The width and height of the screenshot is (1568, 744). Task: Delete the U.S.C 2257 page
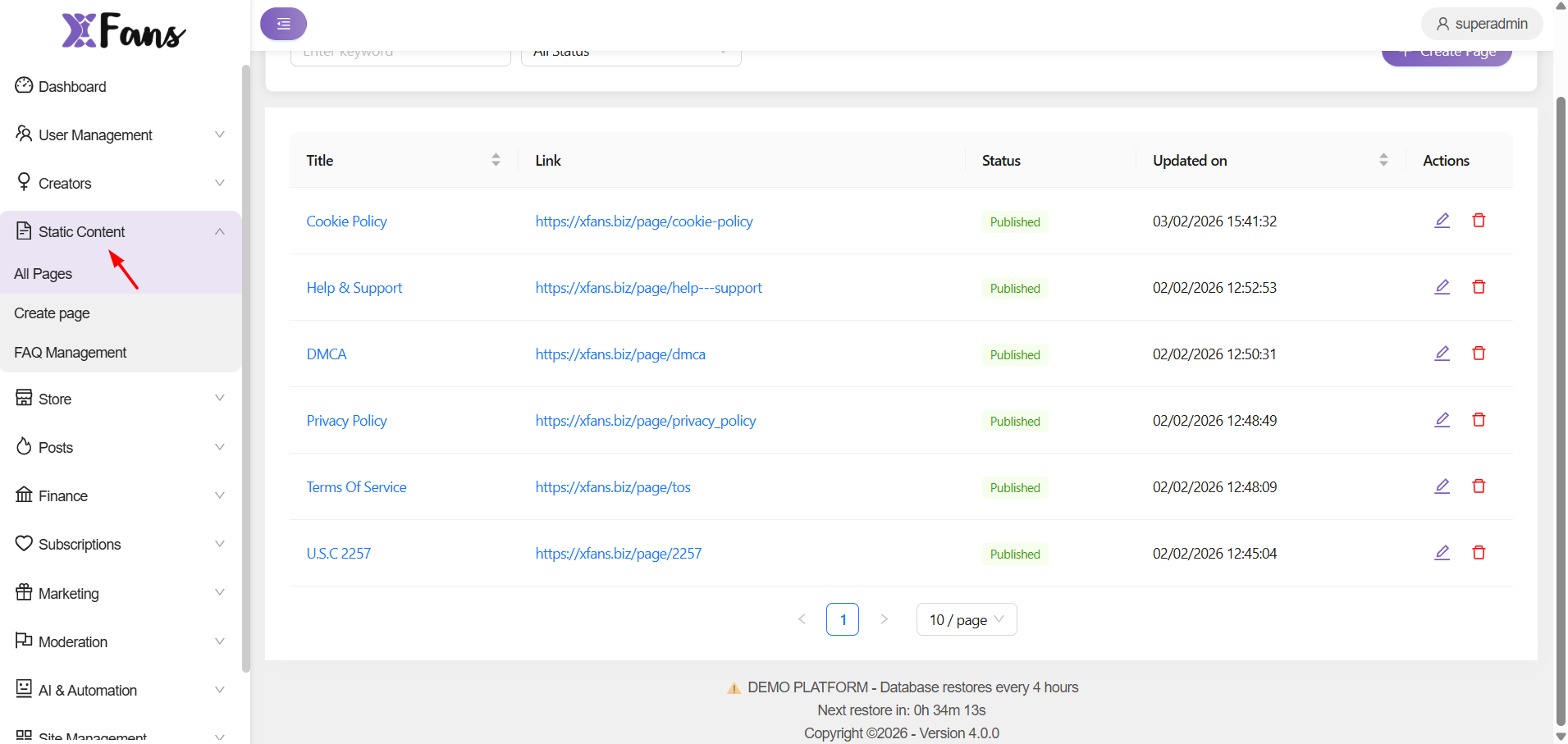1479,553
